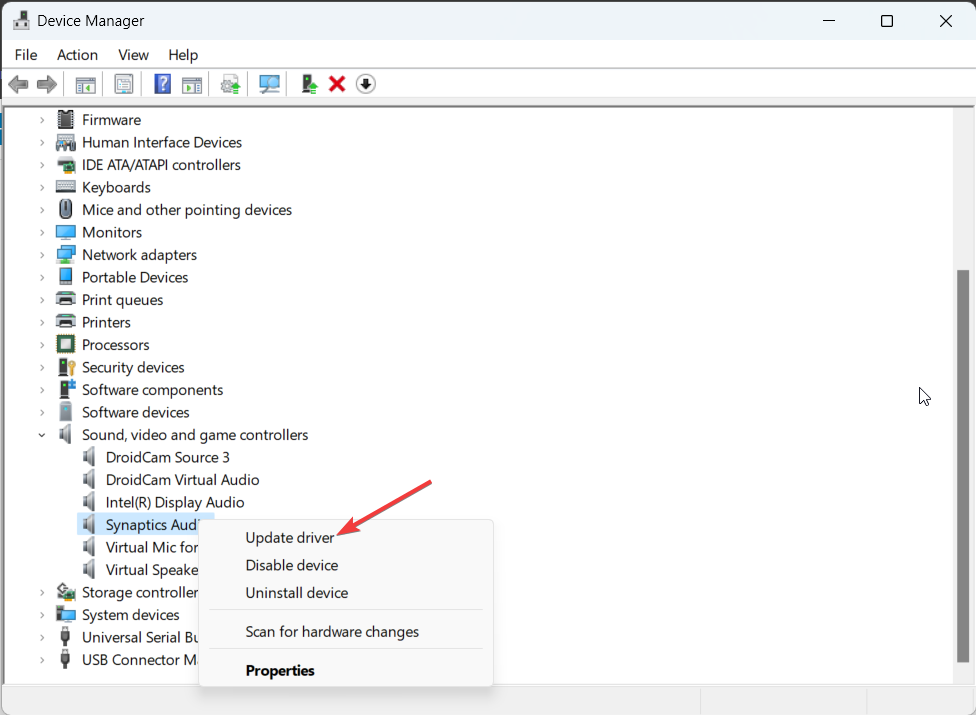Expand the Monitors node chevron

(x=42, y=233)
